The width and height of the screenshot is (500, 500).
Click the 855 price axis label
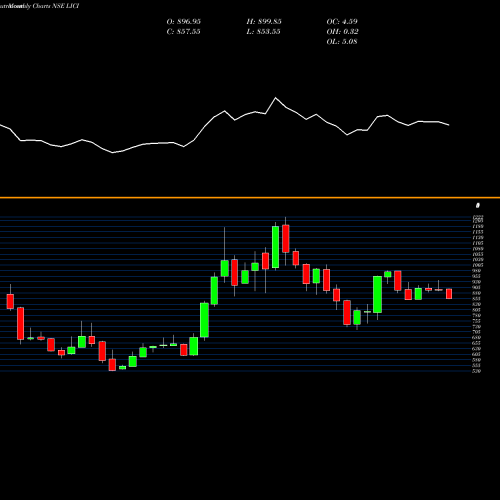(x=477, y=299)
